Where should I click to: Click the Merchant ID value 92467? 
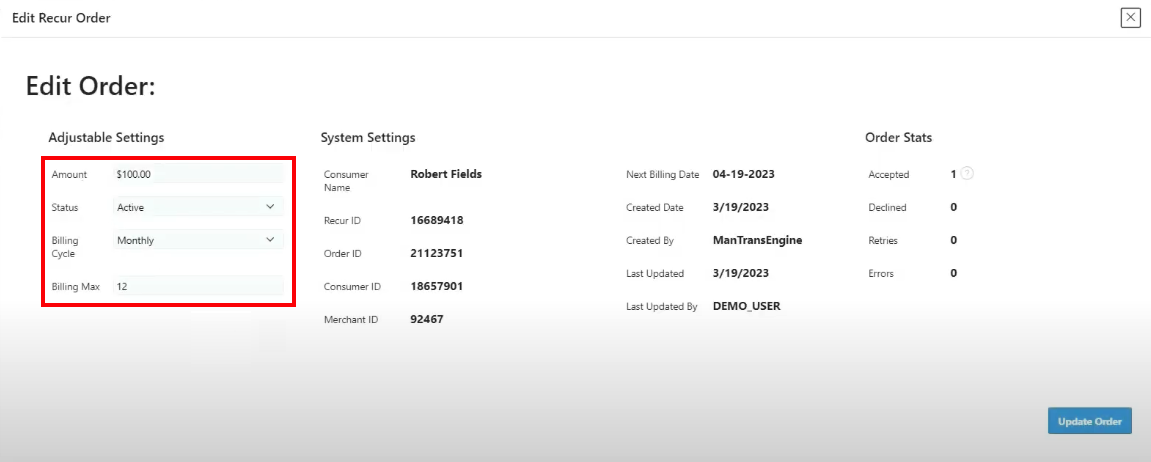(427, 319)
